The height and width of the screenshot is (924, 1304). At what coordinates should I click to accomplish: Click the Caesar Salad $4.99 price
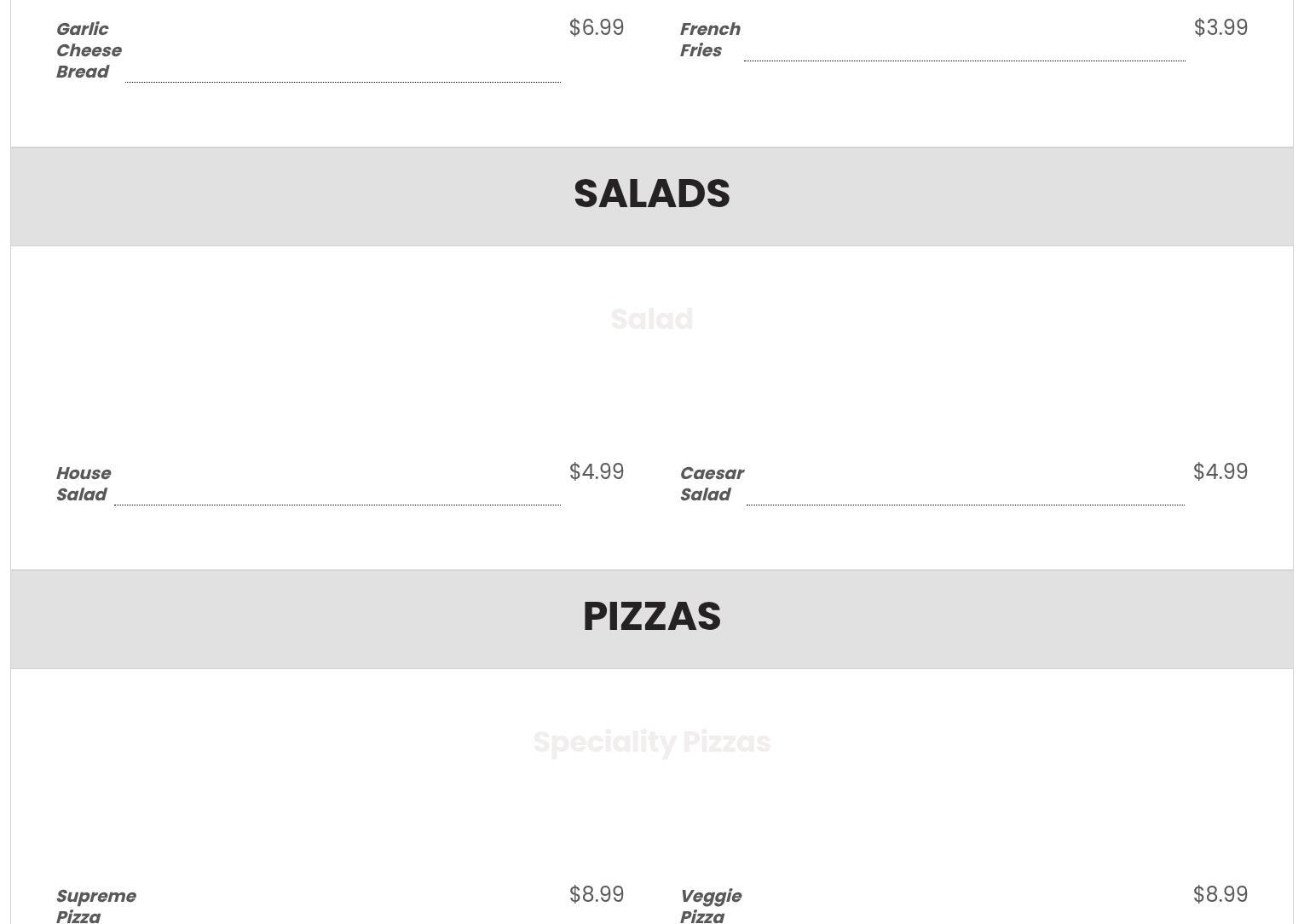(1220, 472)
